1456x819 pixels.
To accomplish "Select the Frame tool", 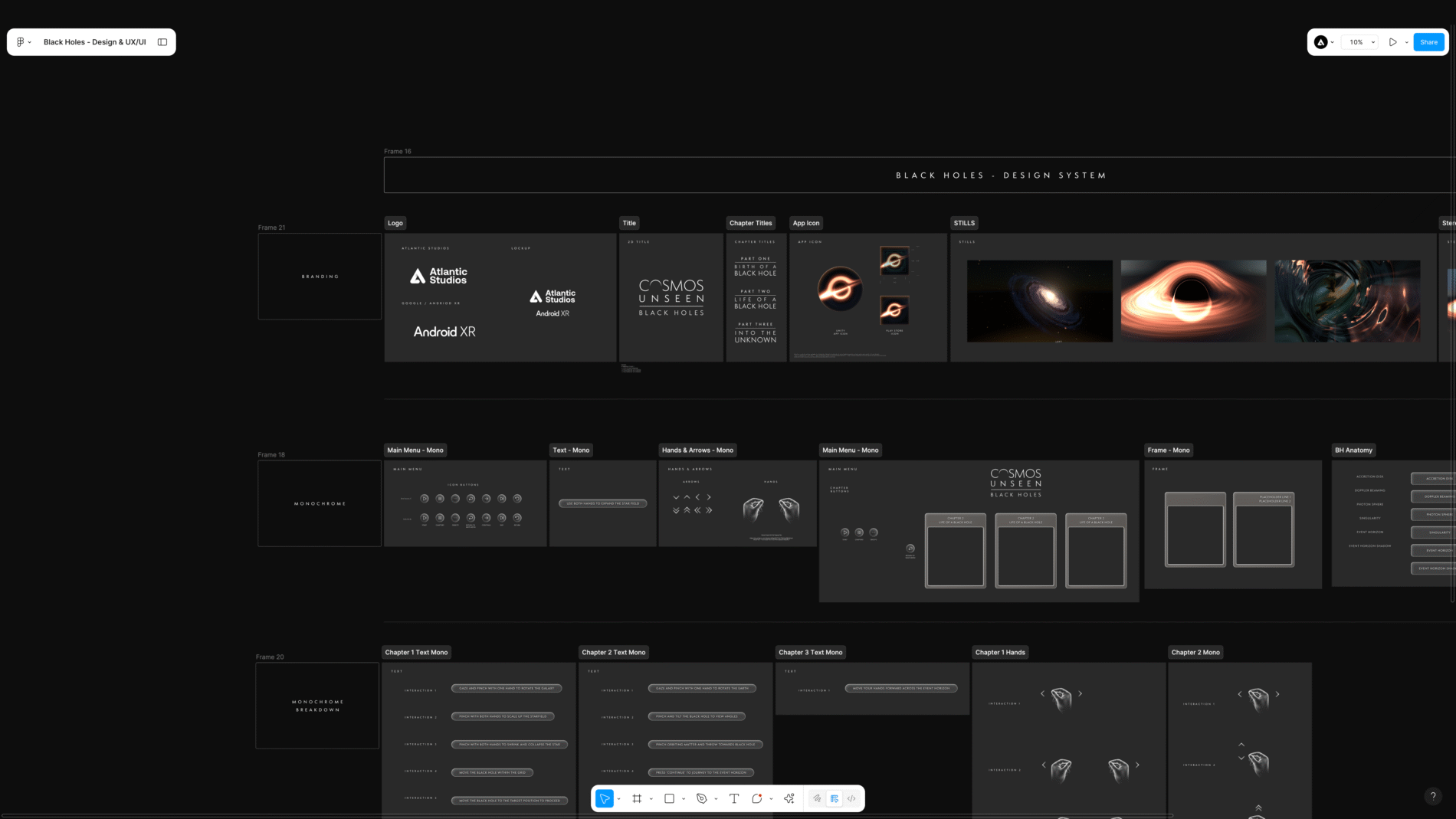I will (x=637, y=798).
